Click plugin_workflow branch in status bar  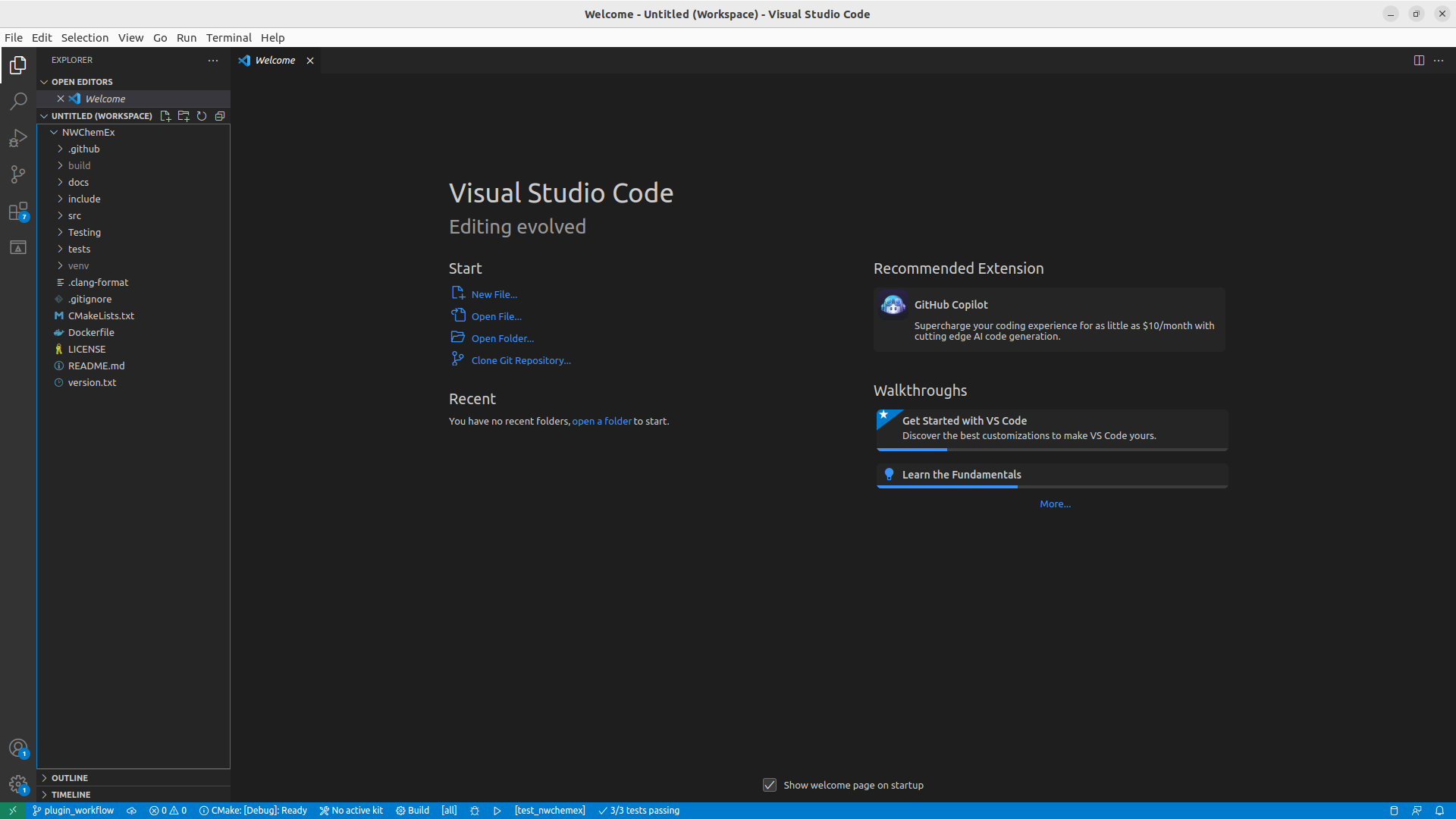tap(74, 811)
